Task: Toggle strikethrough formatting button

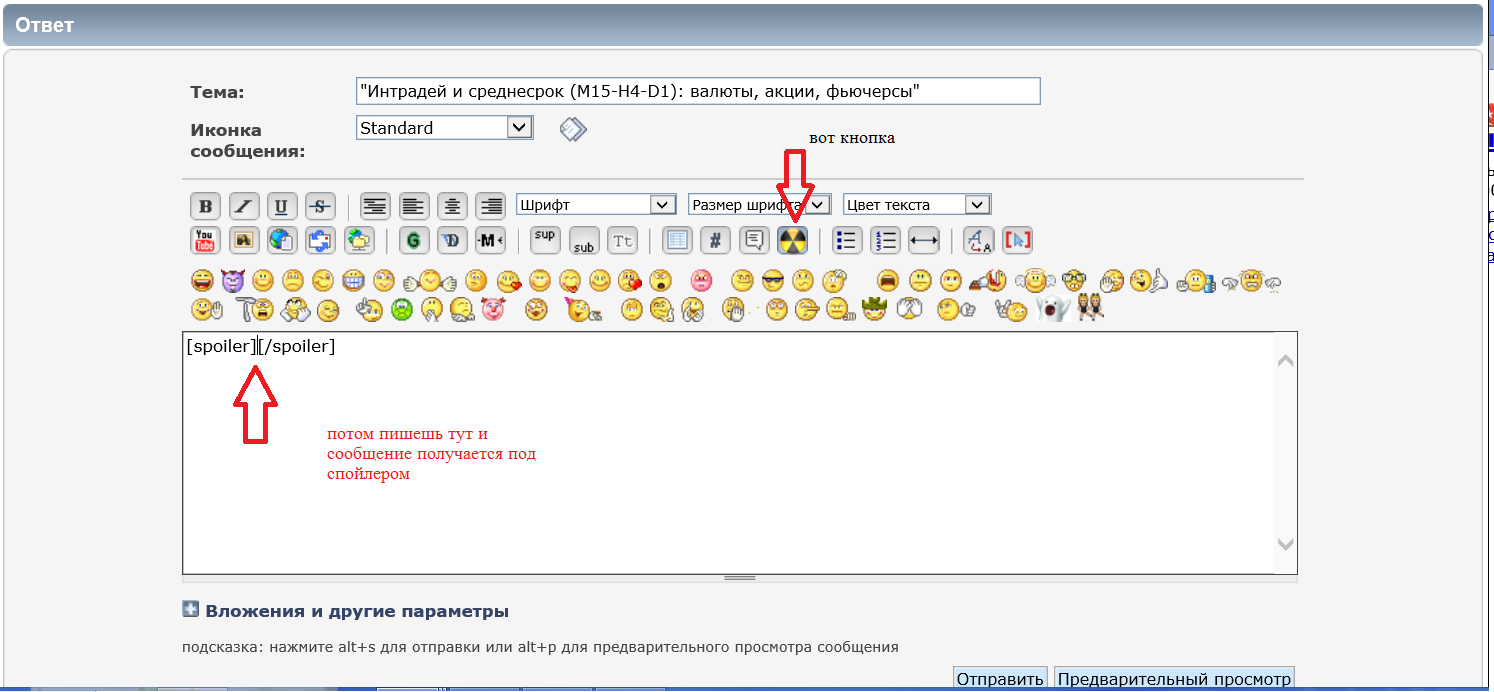Action: [x=319, y=206]
